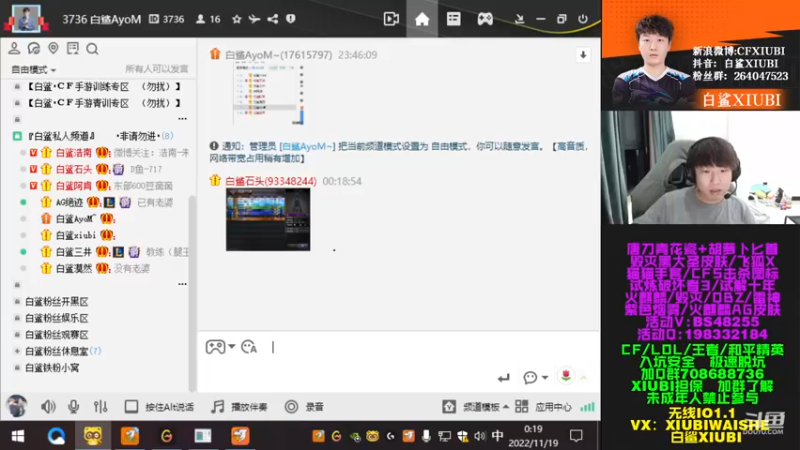Open 播放伴奏 accompaniment player
This screenshot has width=800, height=450.
239,407
